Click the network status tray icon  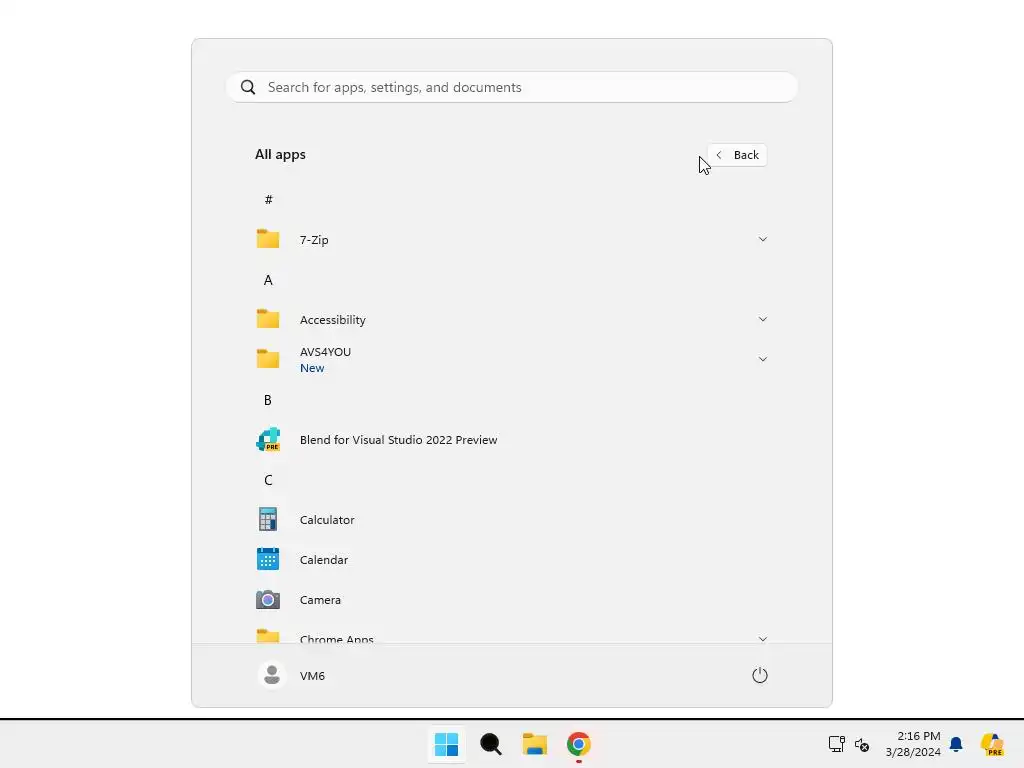coord(837,744)
